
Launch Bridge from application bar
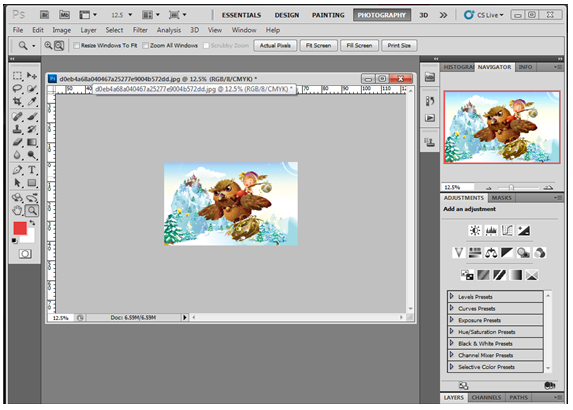[44, 15]
